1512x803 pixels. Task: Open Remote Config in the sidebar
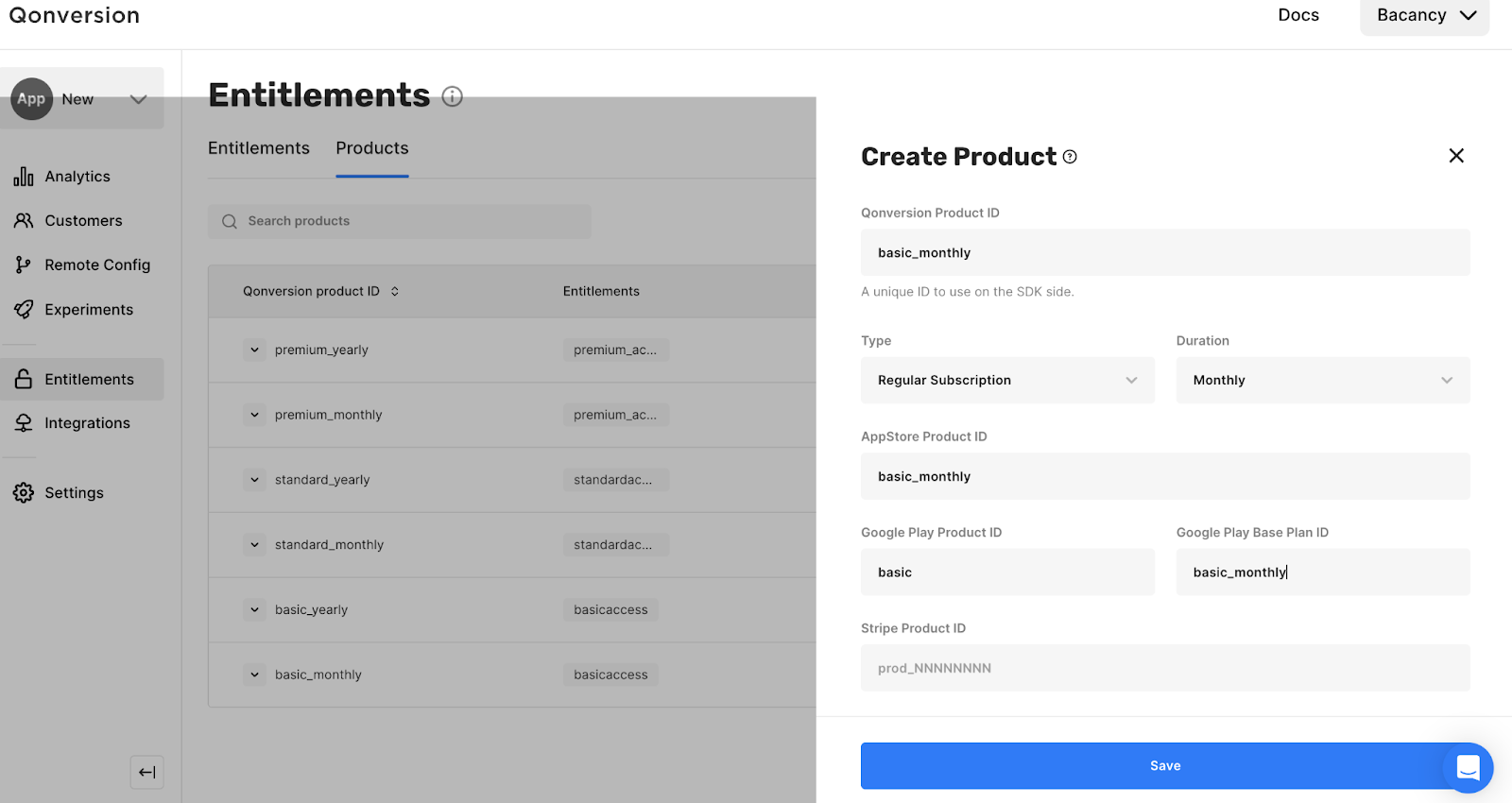coord(97,265)
